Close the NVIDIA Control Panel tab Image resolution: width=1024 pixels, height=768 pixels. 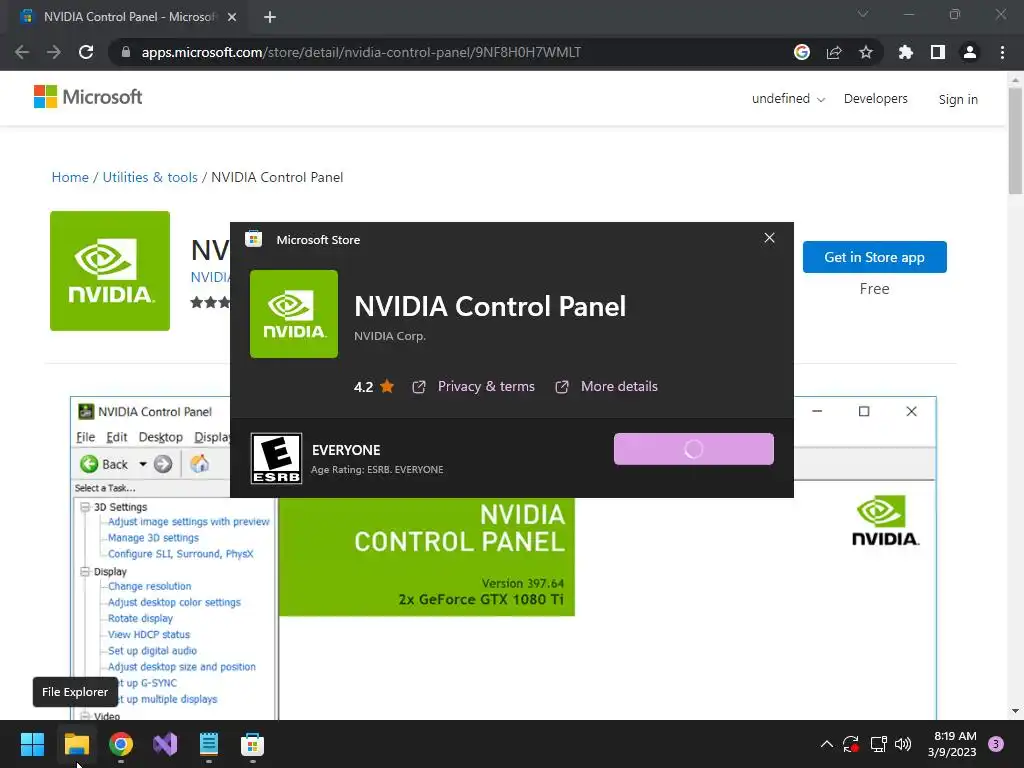pos(232,17)
